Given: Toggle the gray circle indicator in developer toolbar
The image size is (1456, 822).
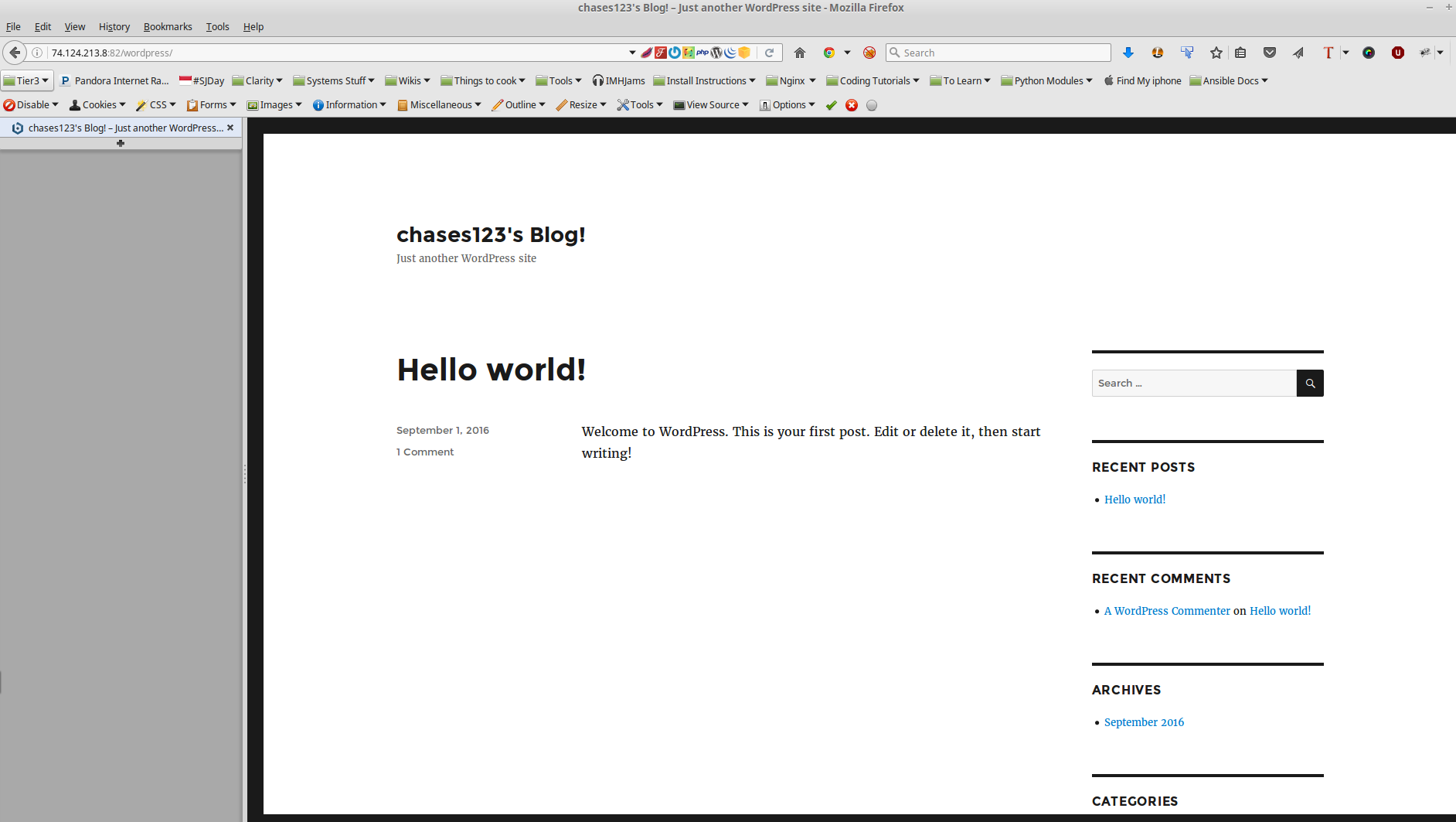Looking at the screenshot, I should (872, 105).
